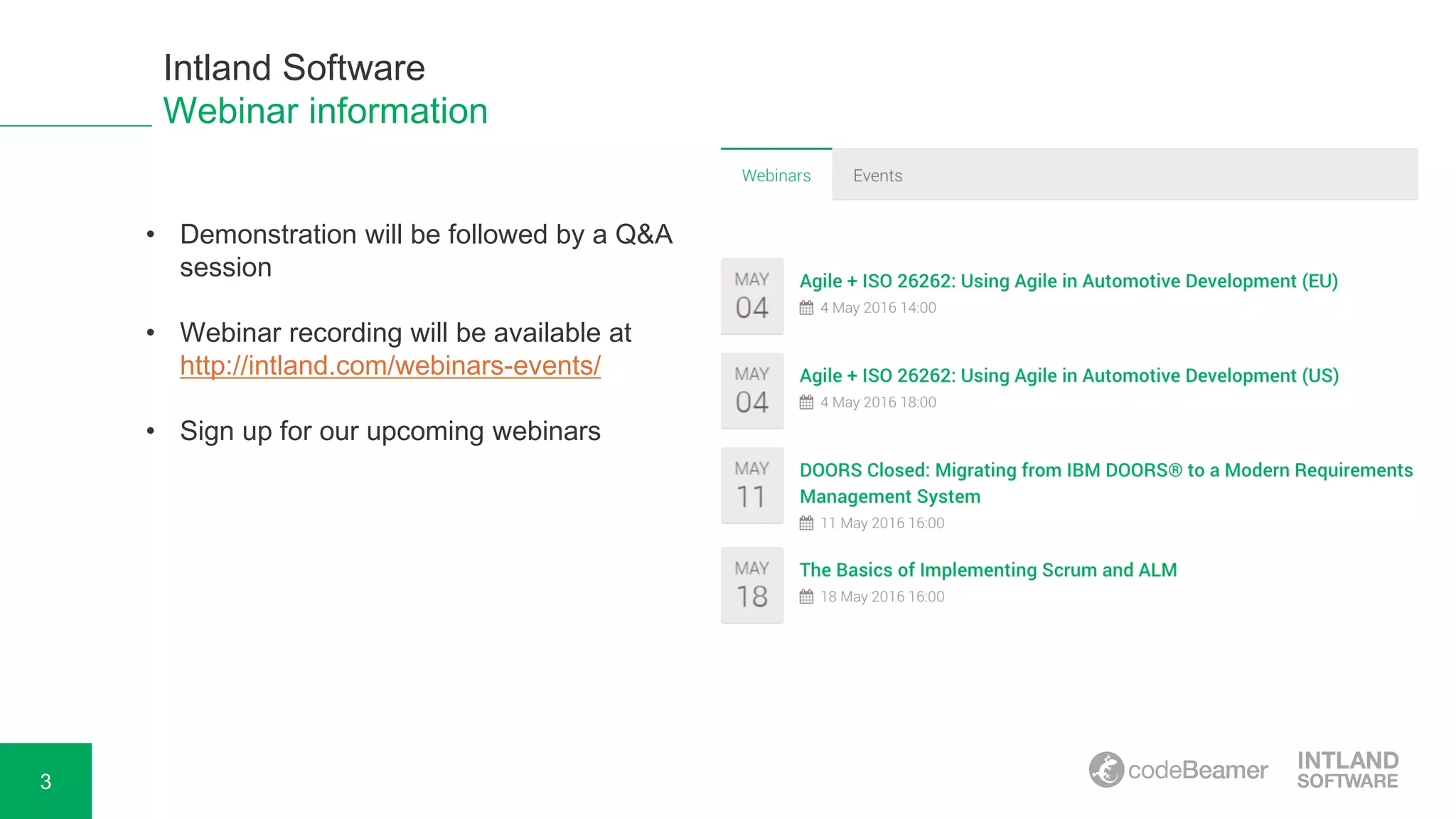1456x819 pixels.
Task: Click the codeBeamer text label
Action: coord(1197,770)
